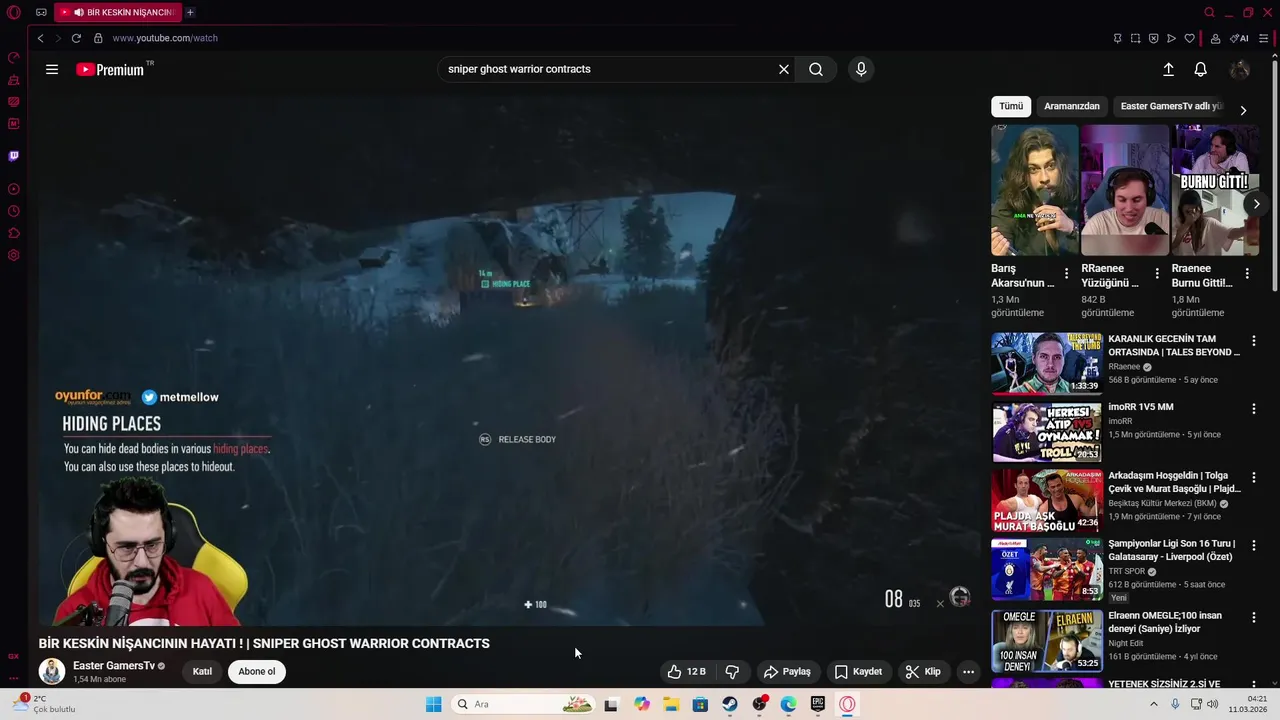The height and width of the screenshot is (720, 1280).
Task: Open Settings gear in Opera sidebar
Action: [x=14, y=255]
